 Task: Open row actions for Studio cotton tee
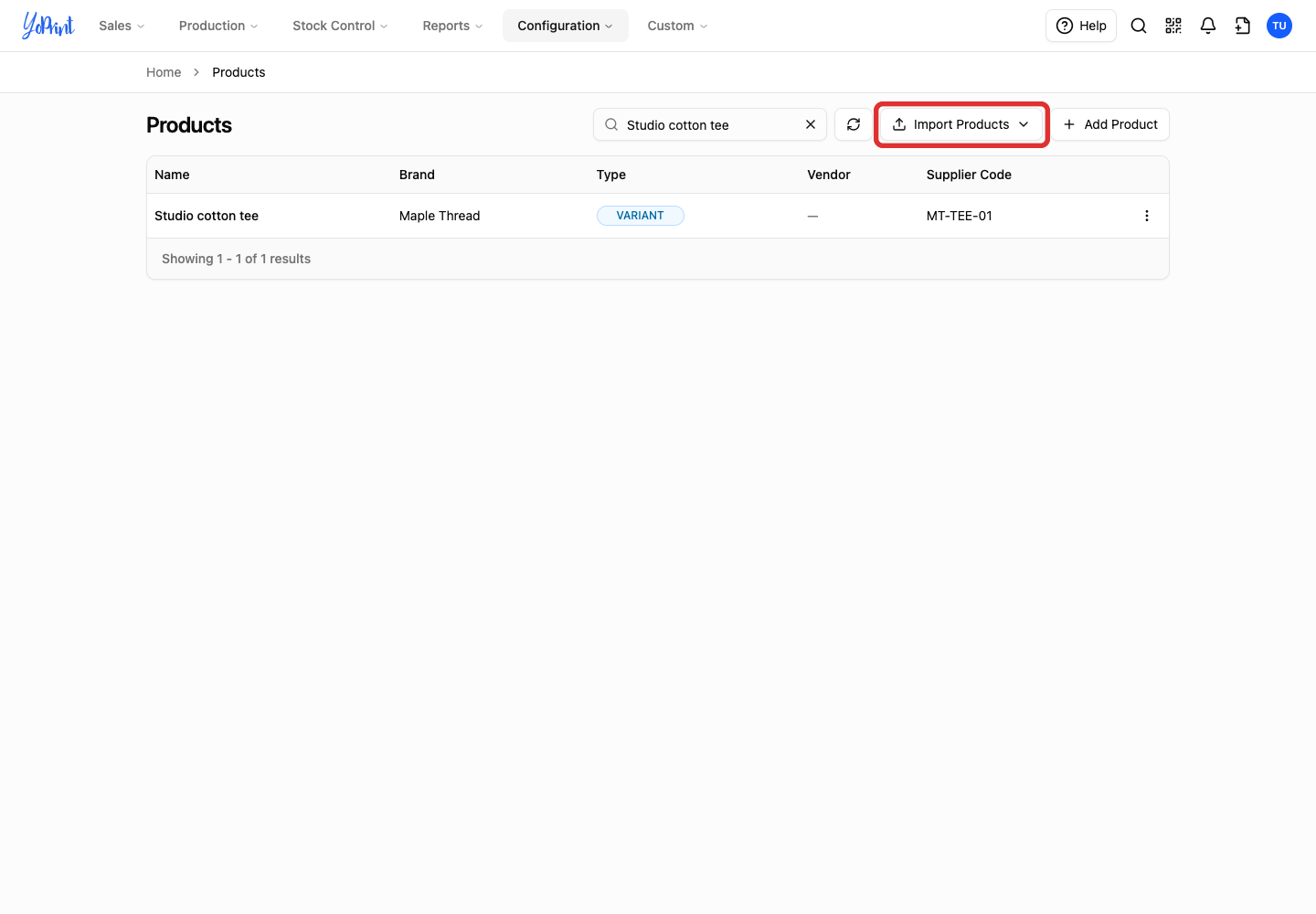tap(1147, 216)
